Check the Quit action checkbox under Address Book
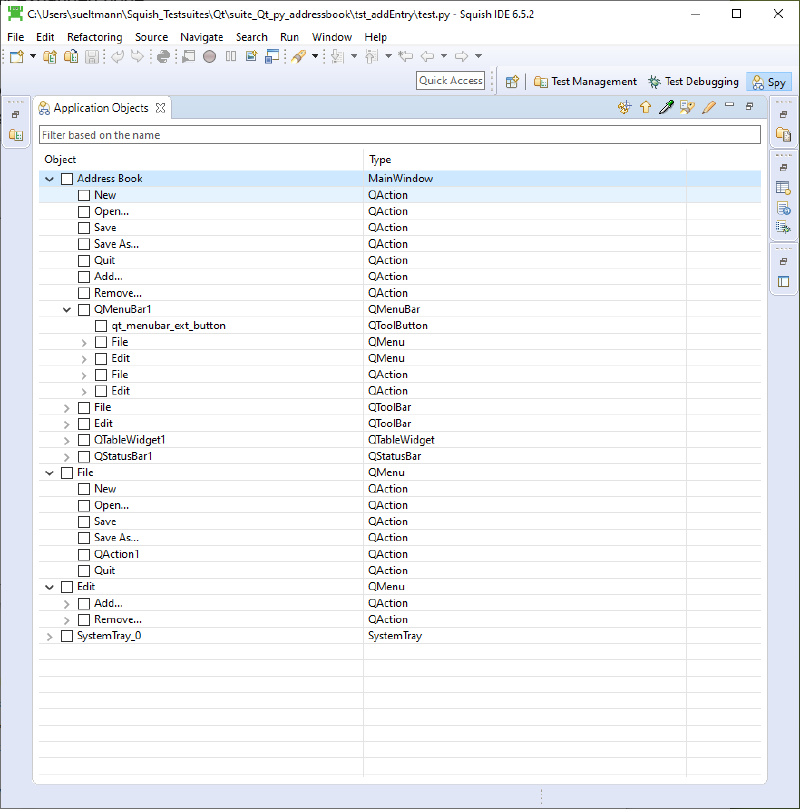800x809 pixels. 84,260
